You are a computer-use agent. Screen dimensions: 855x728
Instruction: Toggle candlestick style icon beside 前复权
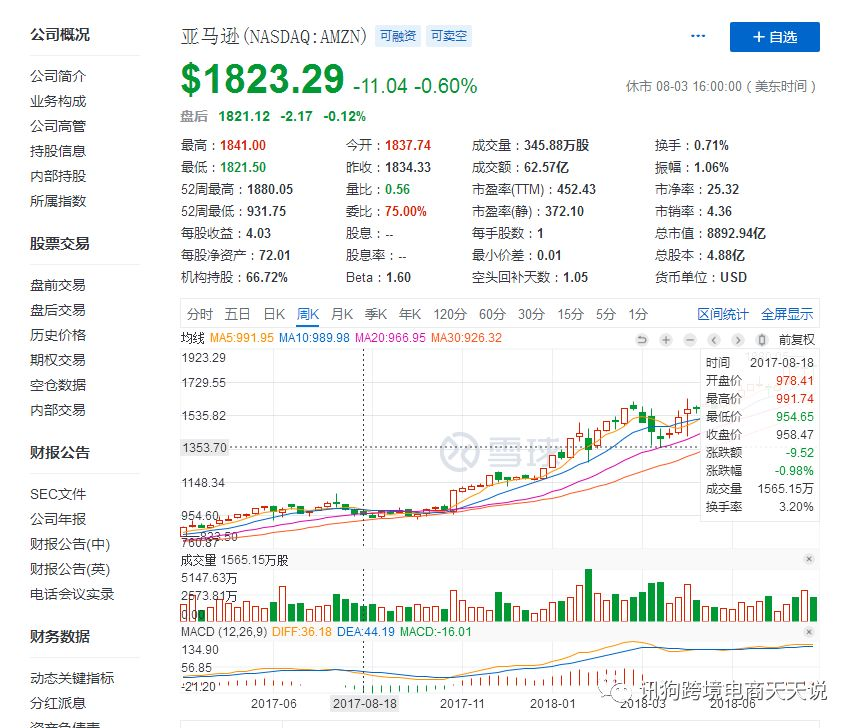(762, 340)
